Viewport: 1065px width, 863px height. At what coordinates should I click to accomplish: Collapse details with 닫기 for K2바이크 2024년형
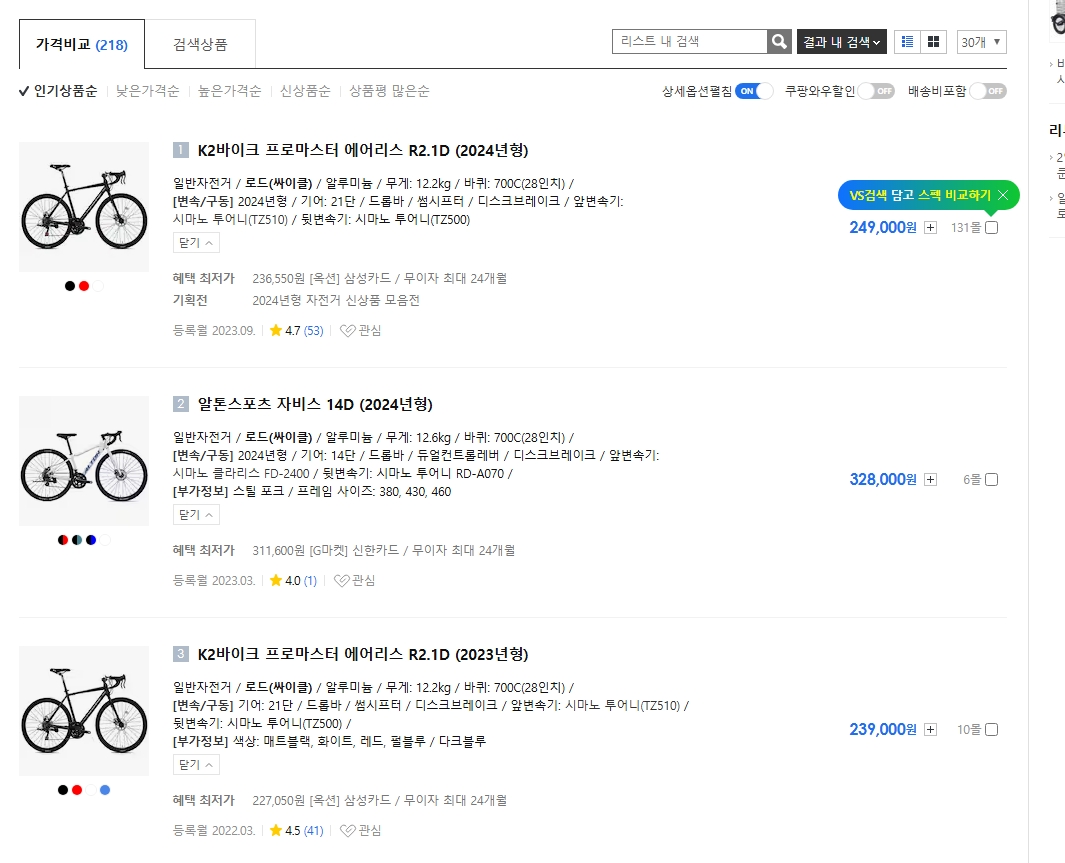click(x=196, y=242)
